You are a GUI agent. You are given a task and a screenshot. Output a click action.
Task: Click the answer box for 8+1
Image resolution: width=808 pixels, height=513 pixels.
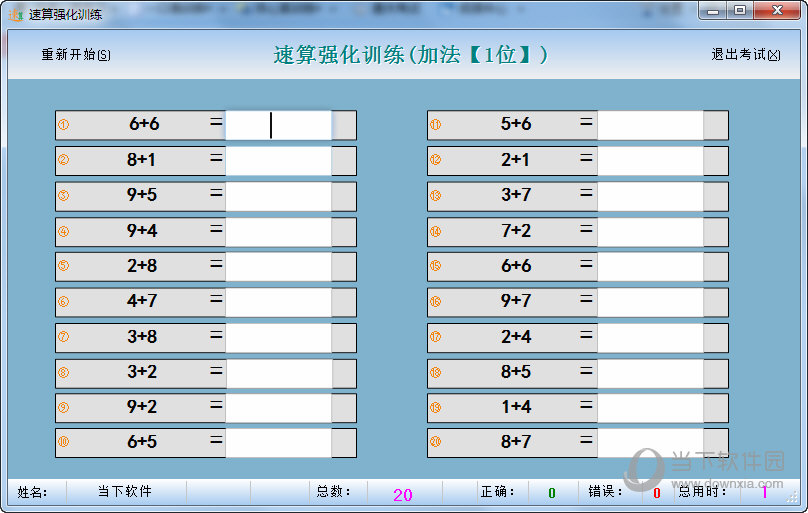point(279,161)
